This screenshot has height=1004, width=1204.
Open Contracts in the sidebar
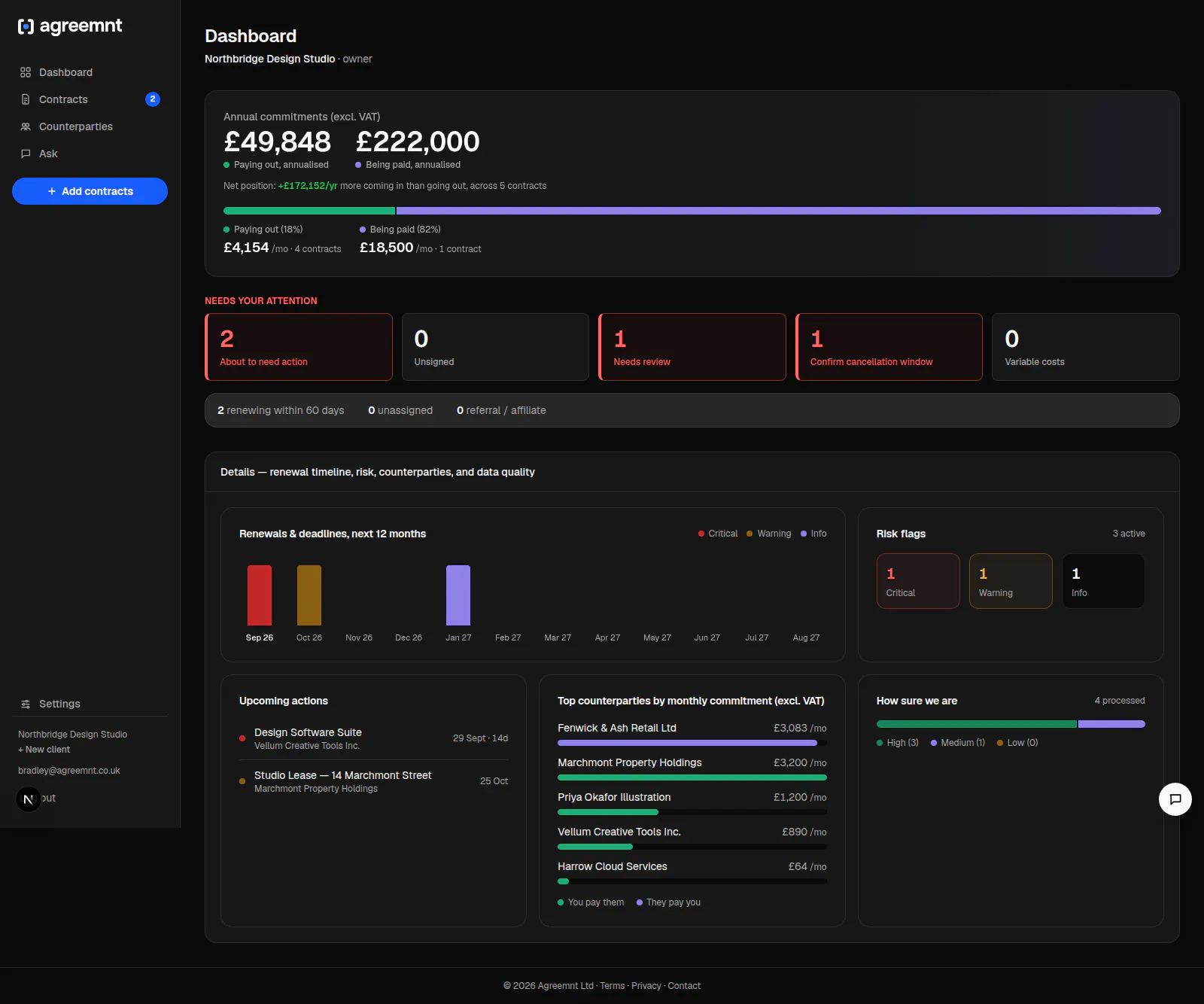click(x=90, y=99)
